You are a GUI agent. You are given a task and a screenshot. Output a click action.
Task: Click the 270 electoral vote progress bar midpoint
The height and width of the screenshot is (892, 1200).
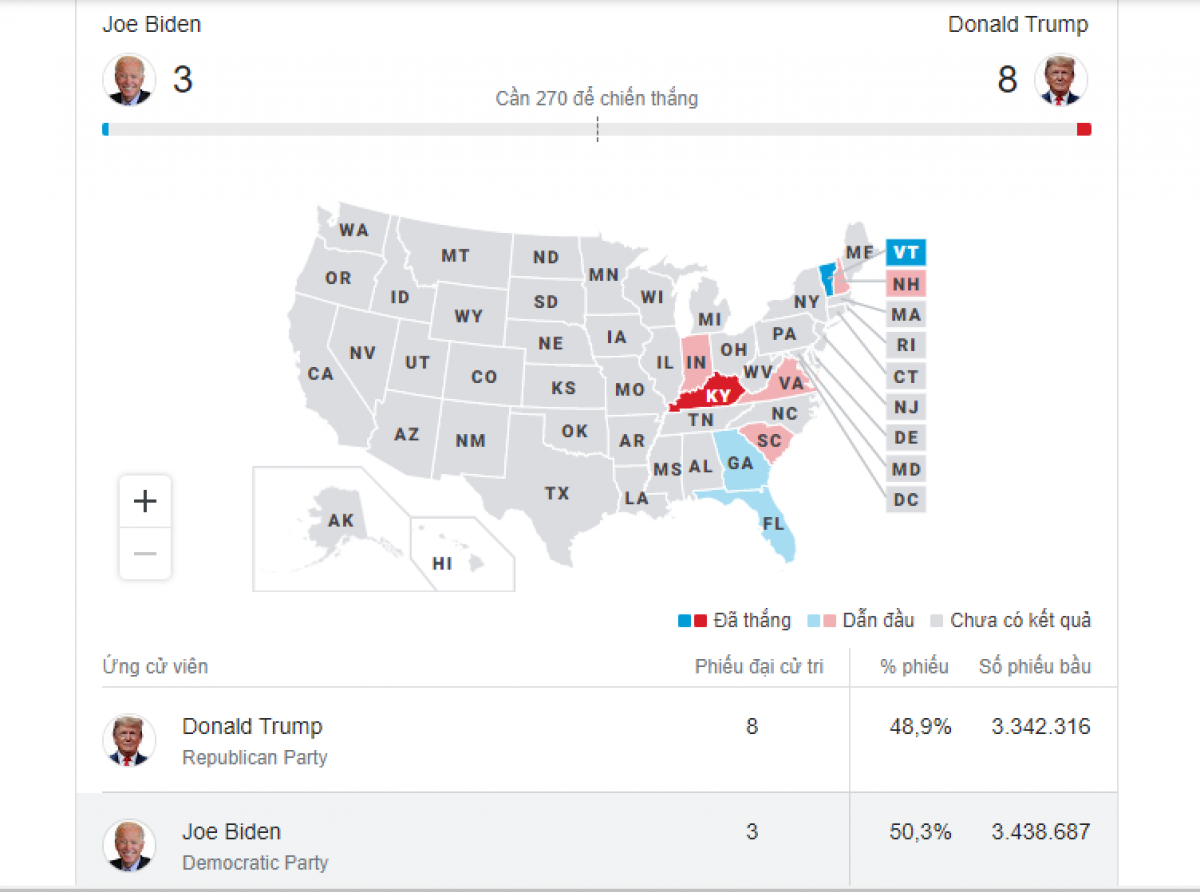tap(597, 129)
